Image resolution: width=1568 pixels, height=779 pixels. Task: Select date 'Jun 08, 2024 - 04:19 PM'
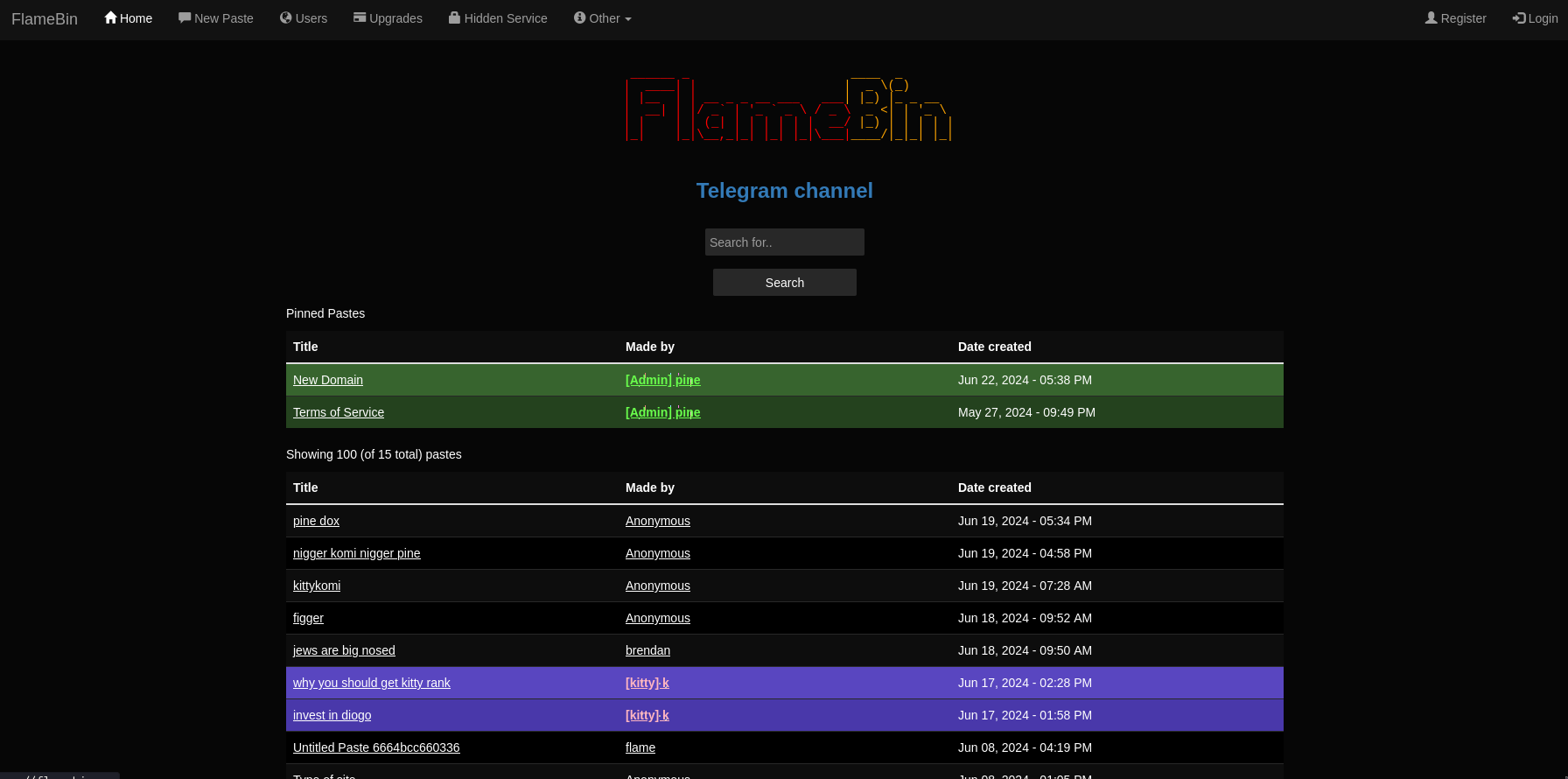point(1025,747)
